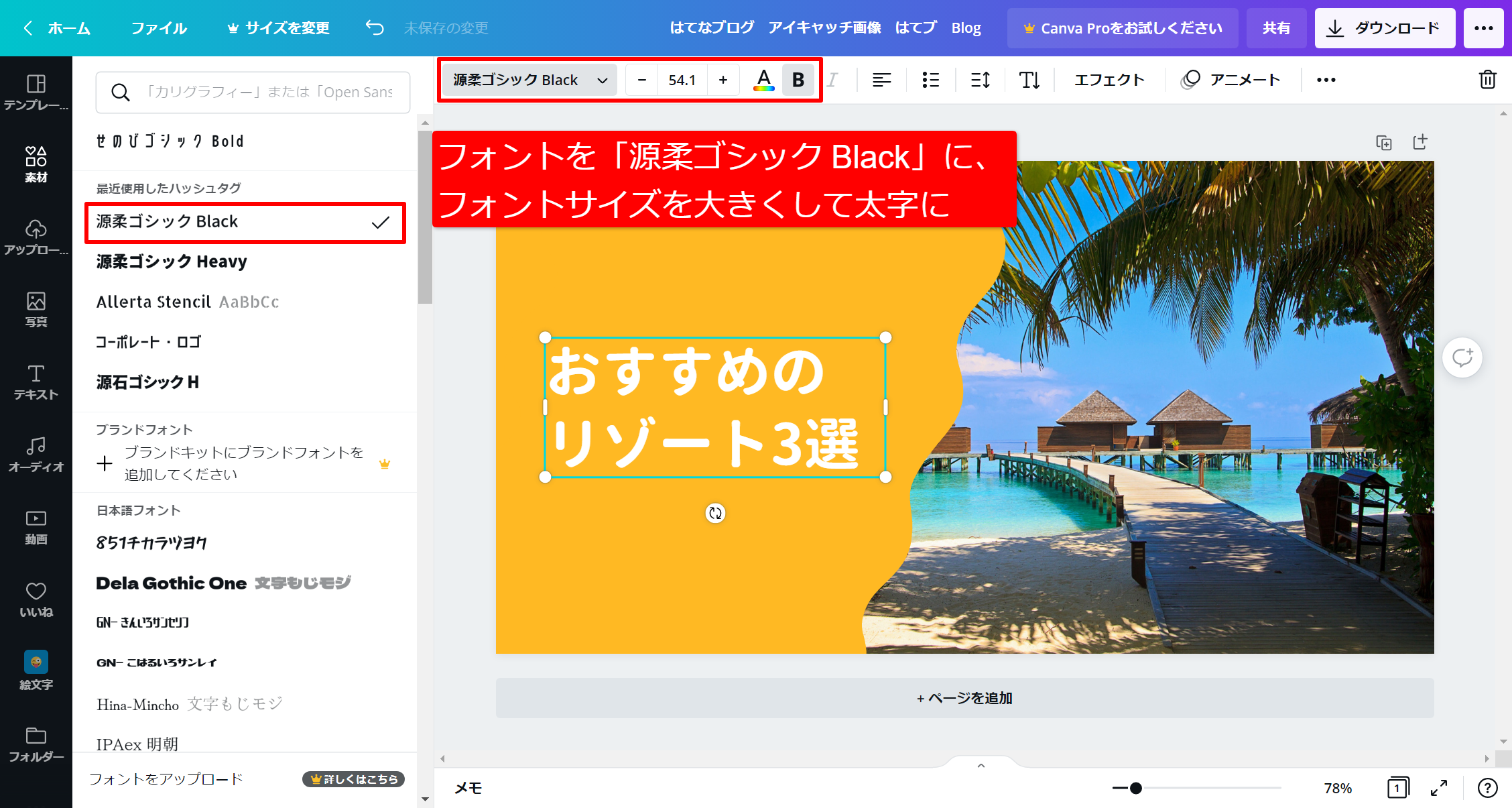Click the add comment bubble icon
Image resolution: width=1512 pixels, height=808 pixels.
1462,357
